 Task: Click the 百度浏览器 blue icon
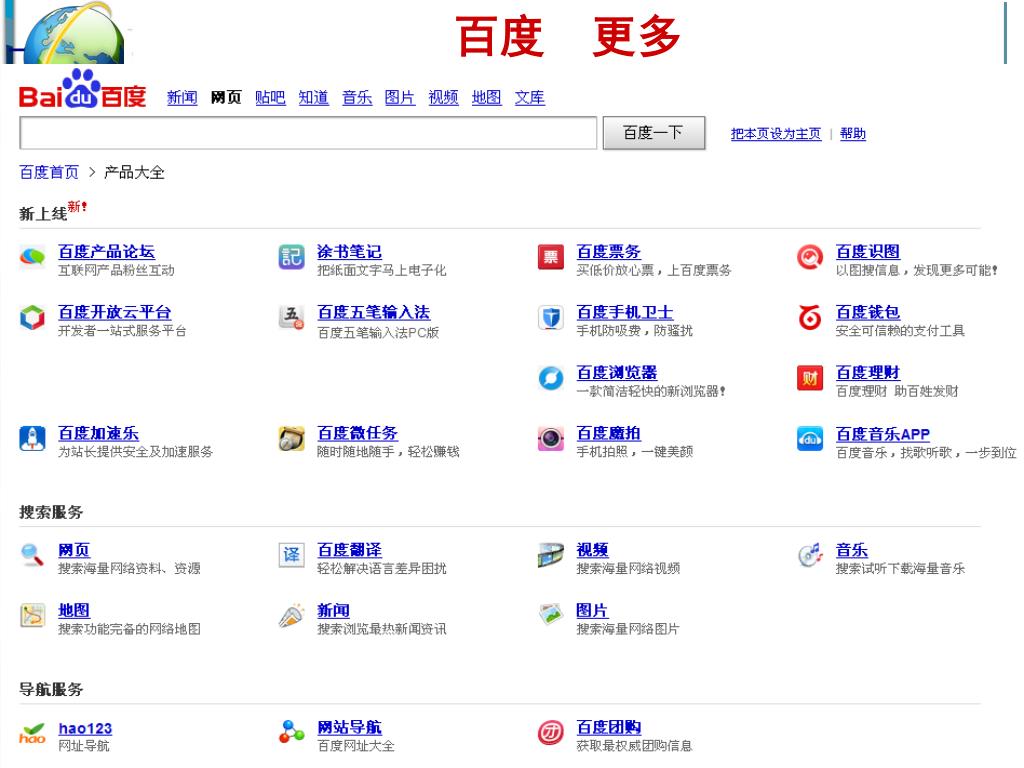coord(551,378)
